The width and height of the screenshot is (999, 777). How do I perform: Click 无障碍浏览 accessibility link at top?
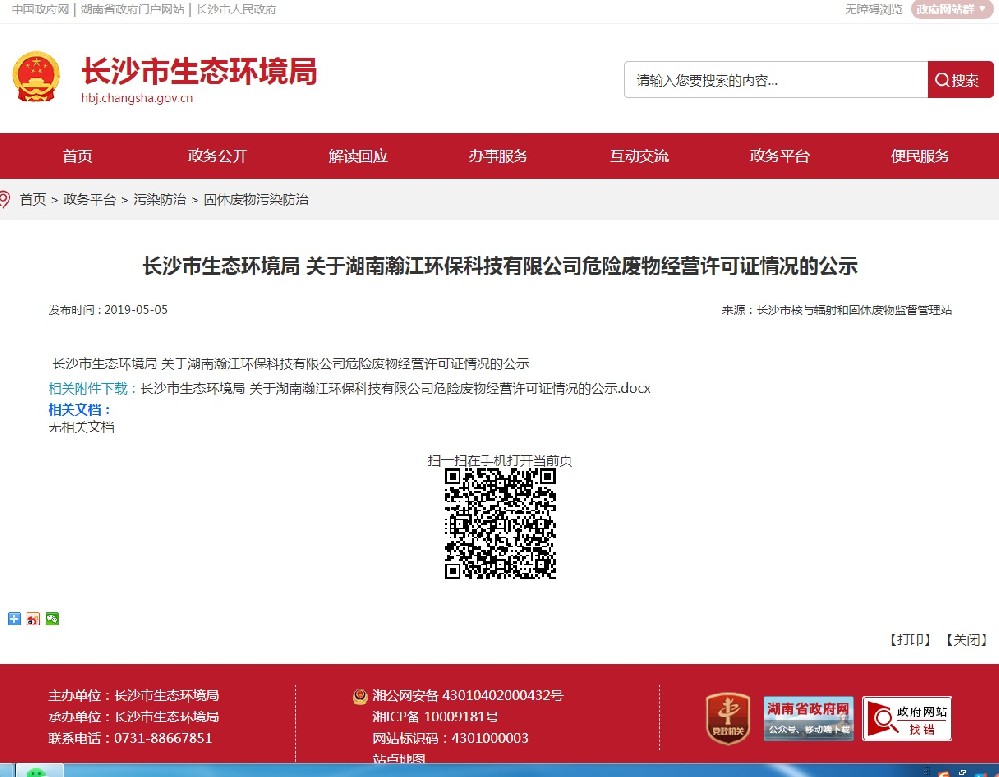coord(873,9)
